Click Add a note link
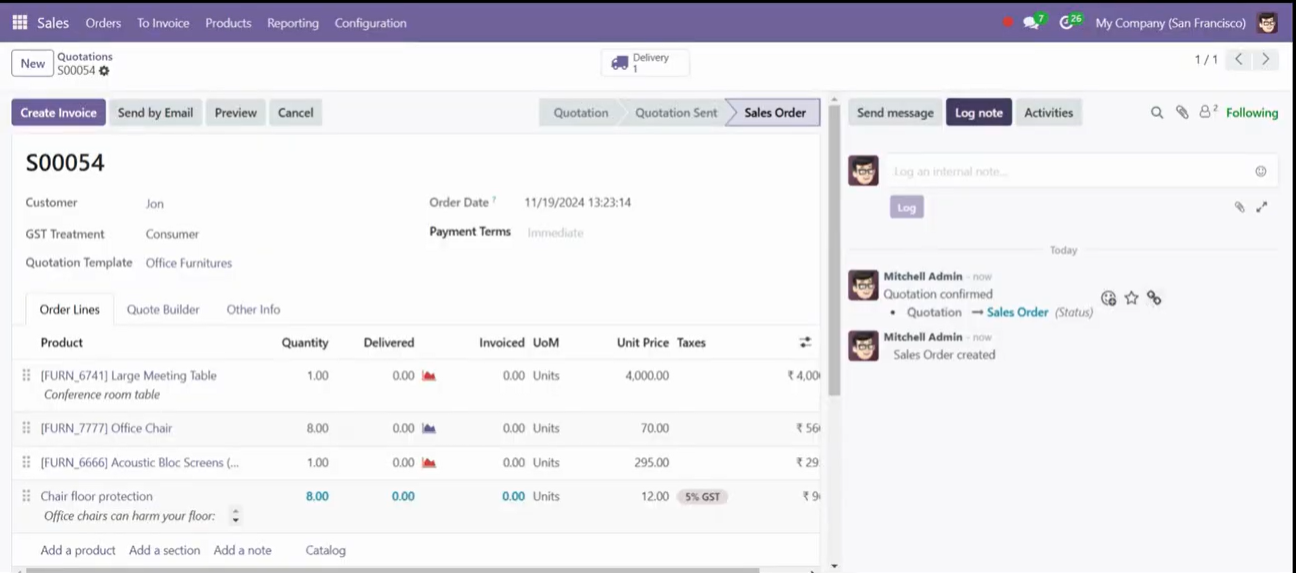 (242, 550)
